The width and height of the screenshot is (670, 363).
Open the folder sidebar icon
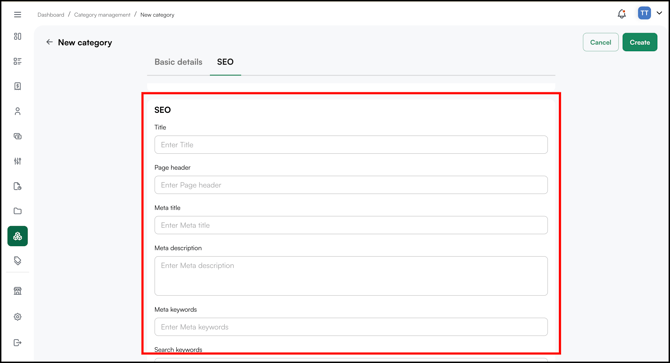click(x=18, y=211)
